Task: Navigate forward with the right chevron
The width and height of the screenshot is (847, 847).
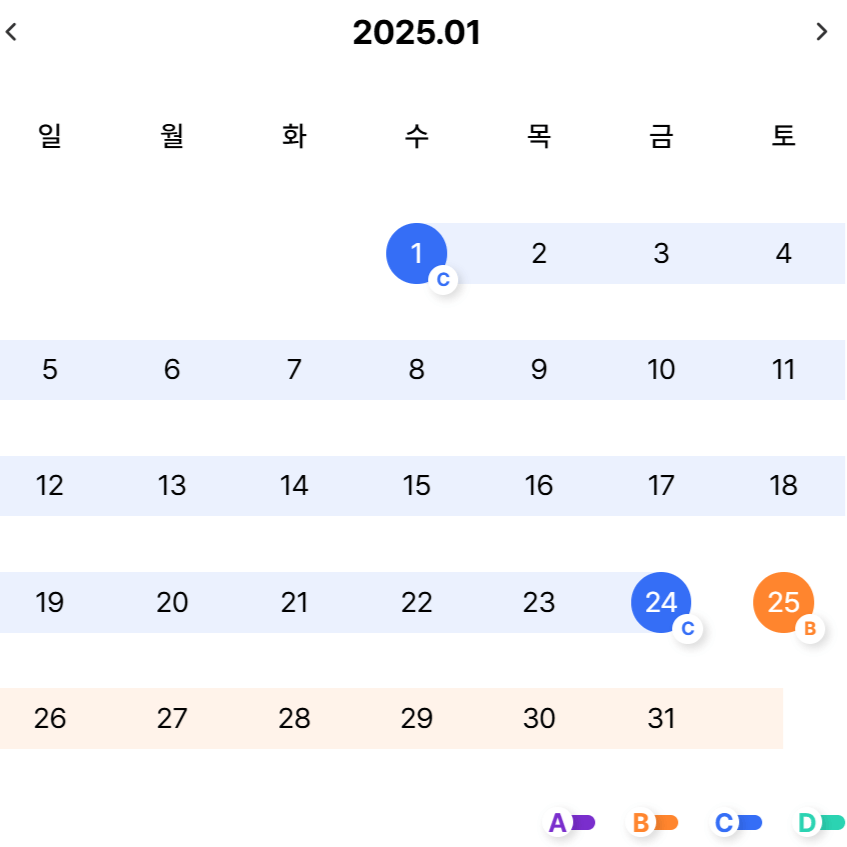Action: 823,32
